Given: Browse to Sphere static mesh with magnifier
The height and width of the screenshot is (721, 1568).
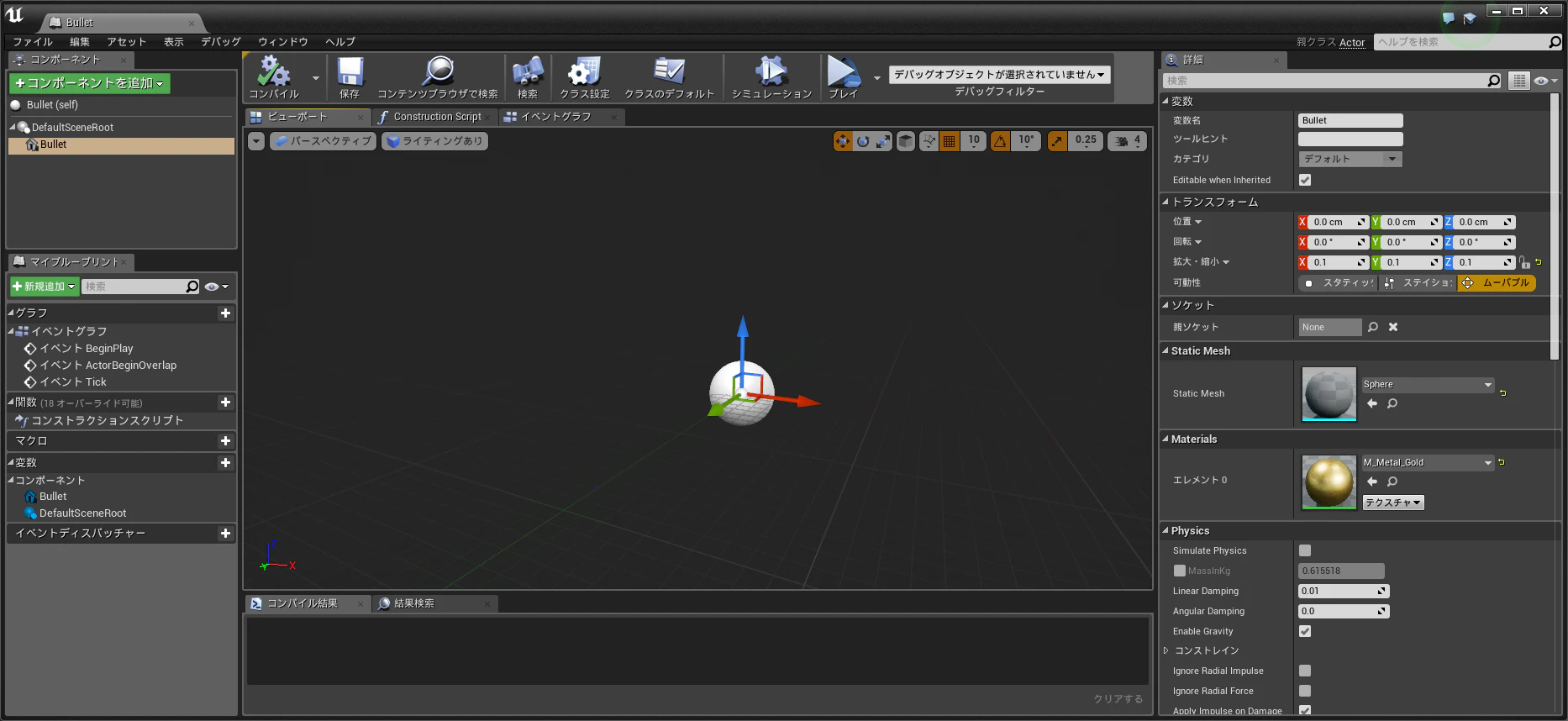Looking at the screenshot, I should [x=1392, y=403].
